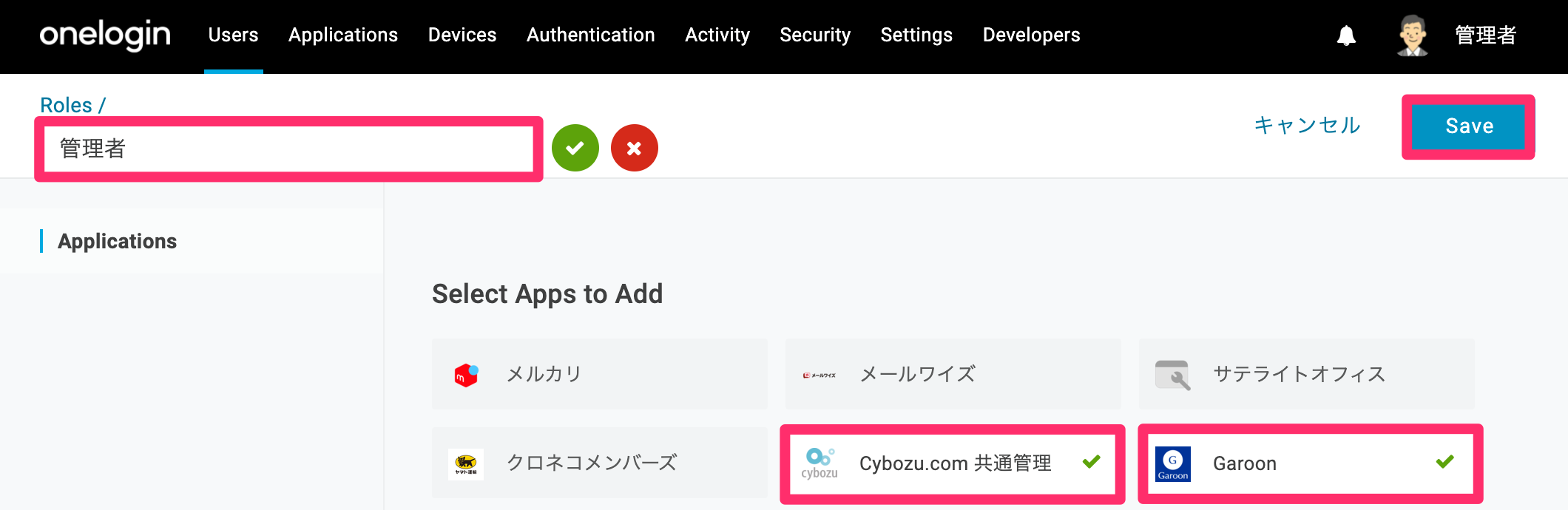Image resolution: width=1568 pixels, height=510 pixels.
Task: Open the Activity menu
Action: tap(717, 35)
